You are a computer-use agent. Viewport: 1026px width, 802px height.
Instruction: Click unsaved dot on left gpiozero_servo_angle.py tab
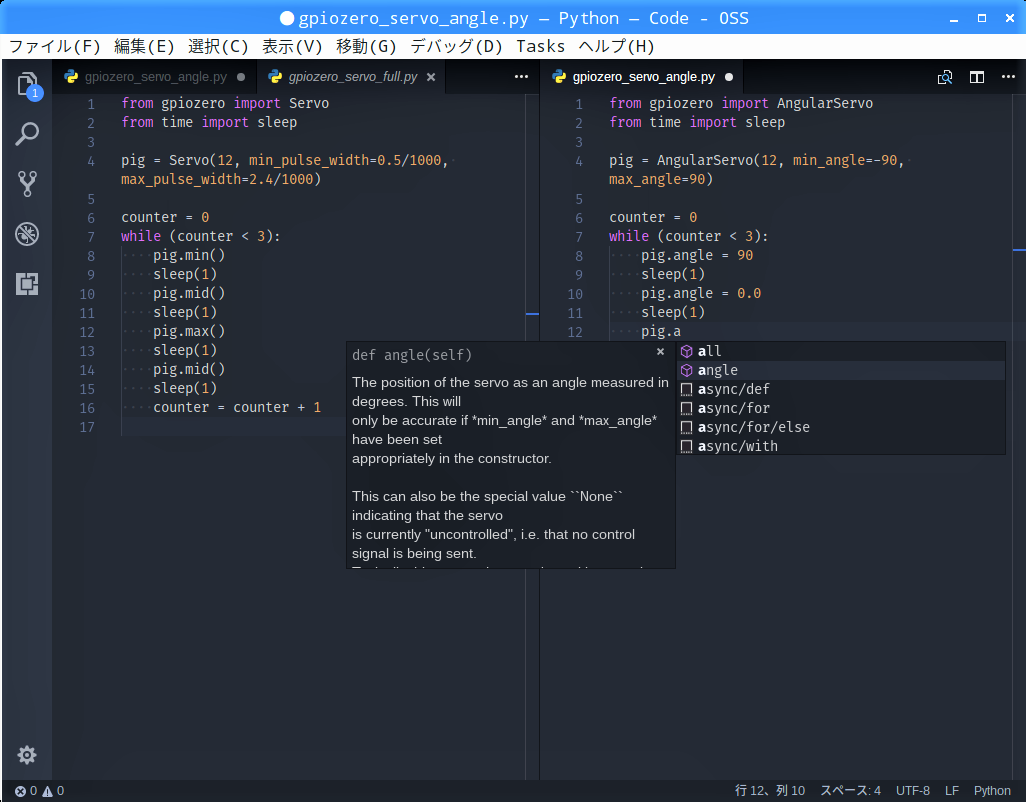coord(241,77)
